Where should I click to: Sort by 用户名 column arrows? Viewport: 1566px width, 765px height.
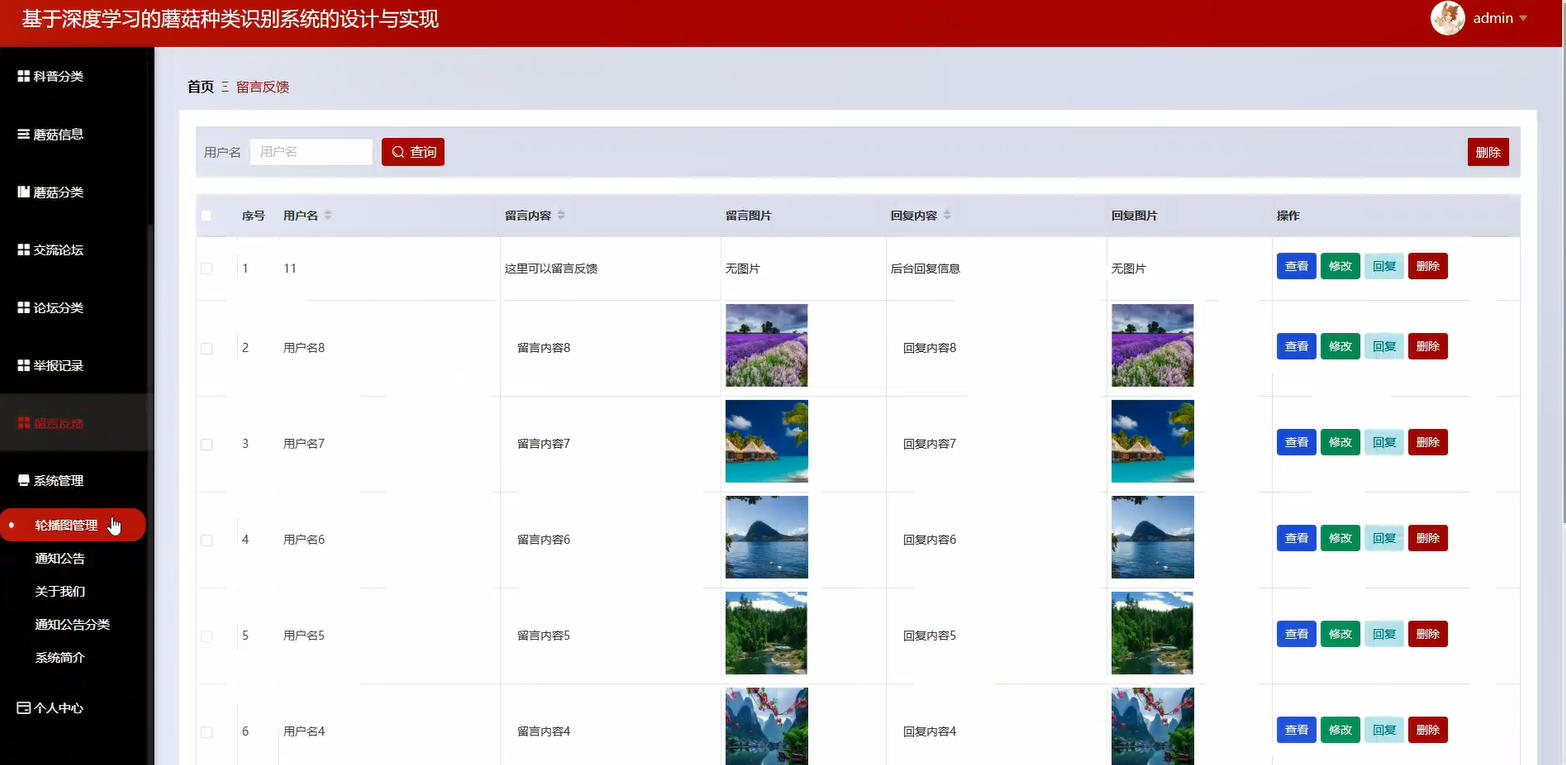[328, 215]
